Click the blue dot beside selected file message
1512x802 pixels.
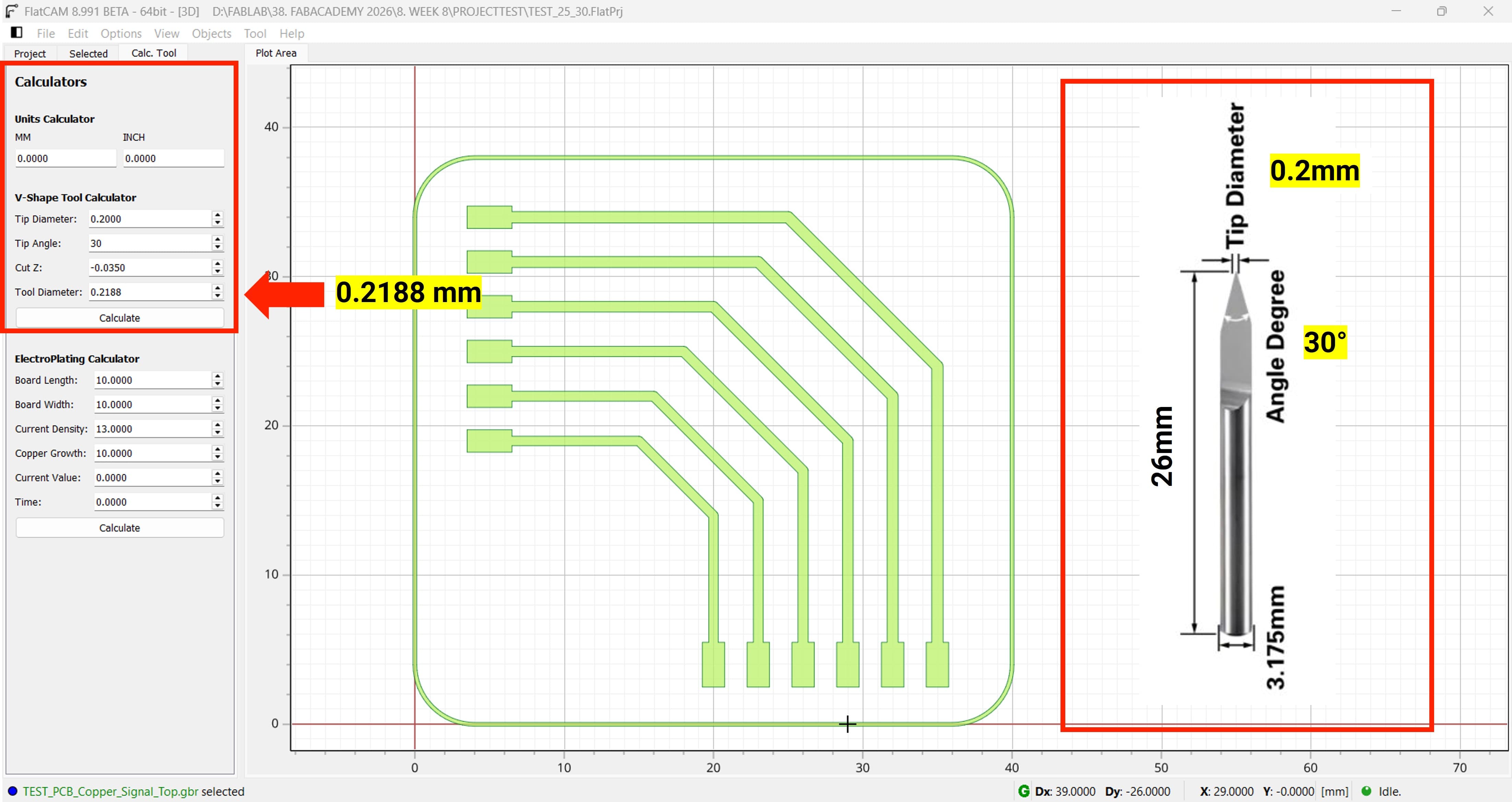[x=12, y=791]
